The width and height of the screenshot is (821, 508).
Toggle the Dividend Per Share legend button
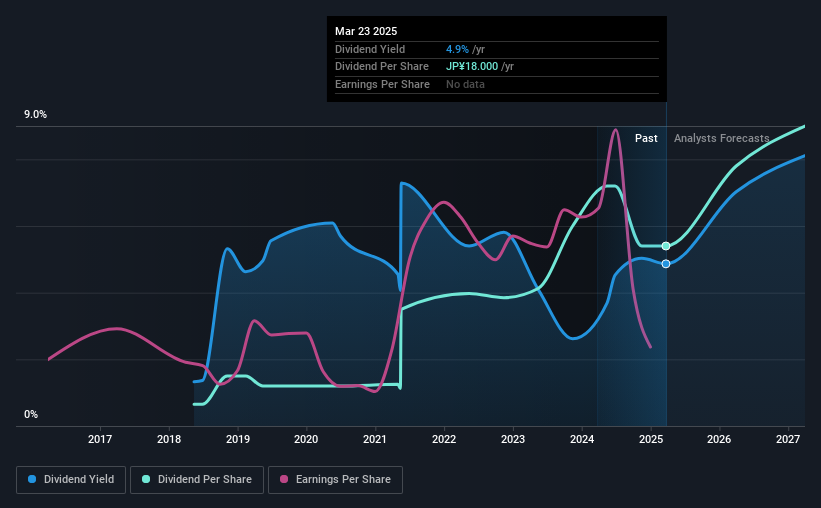197,480
